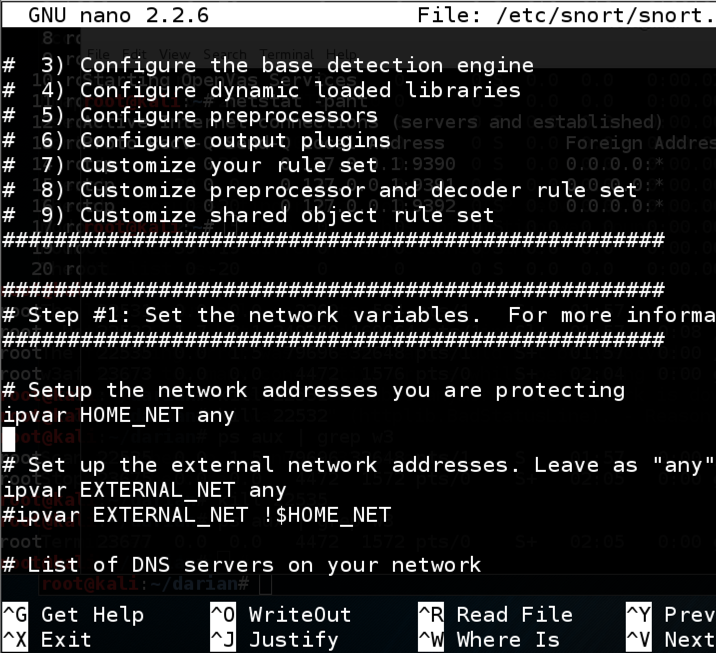
Task: Click the Configure dynamic loaded libraries line
Action: point(300,90)
